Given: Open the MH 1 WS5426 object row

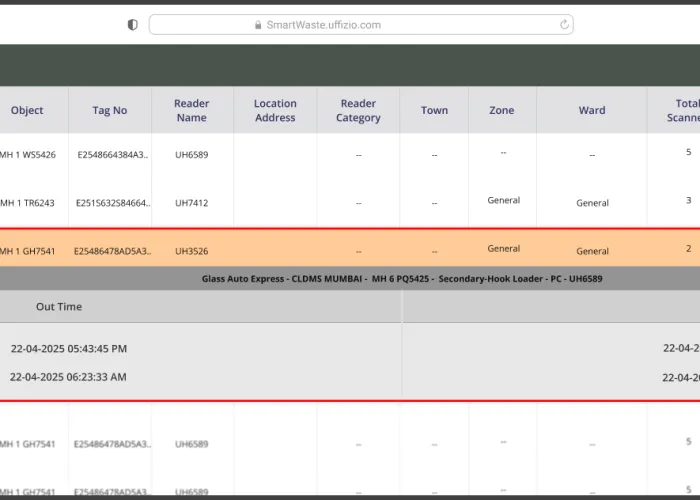Looking at the screenshot, I should pyautogui.click(x=28, y=154).
